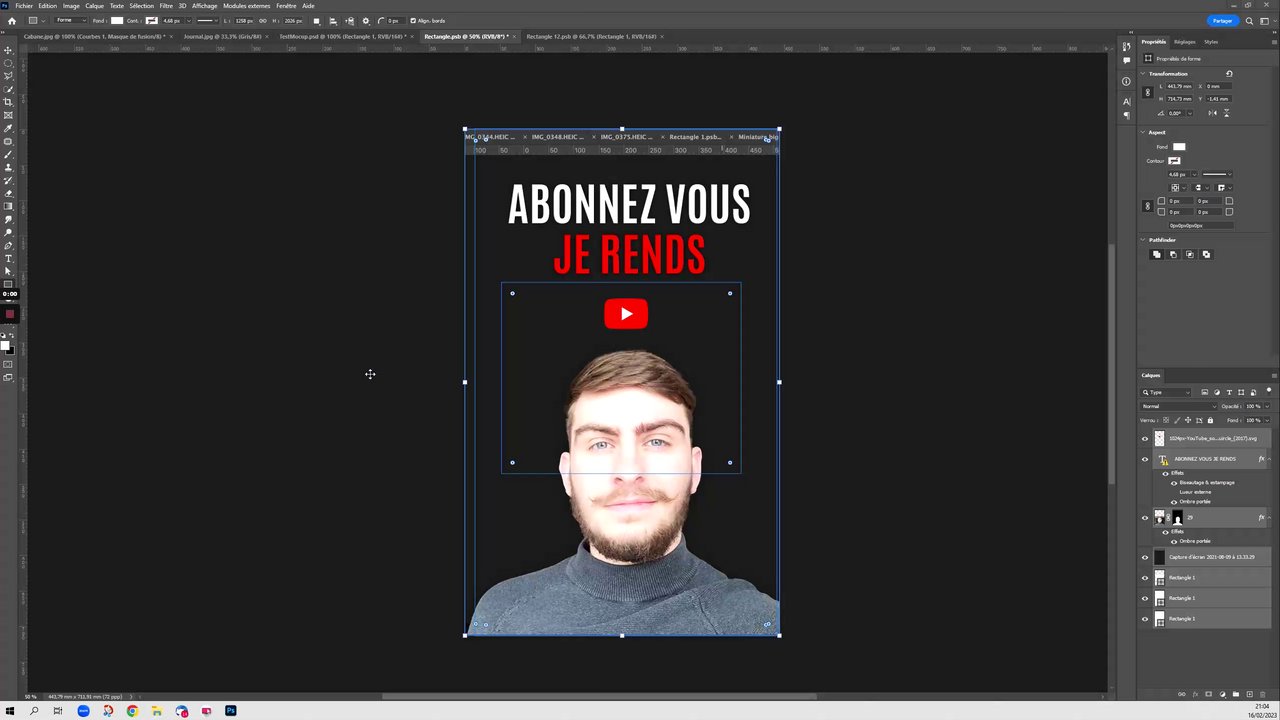
Task: Switch to the TestMocup.psd document tab
Action: 342,37
